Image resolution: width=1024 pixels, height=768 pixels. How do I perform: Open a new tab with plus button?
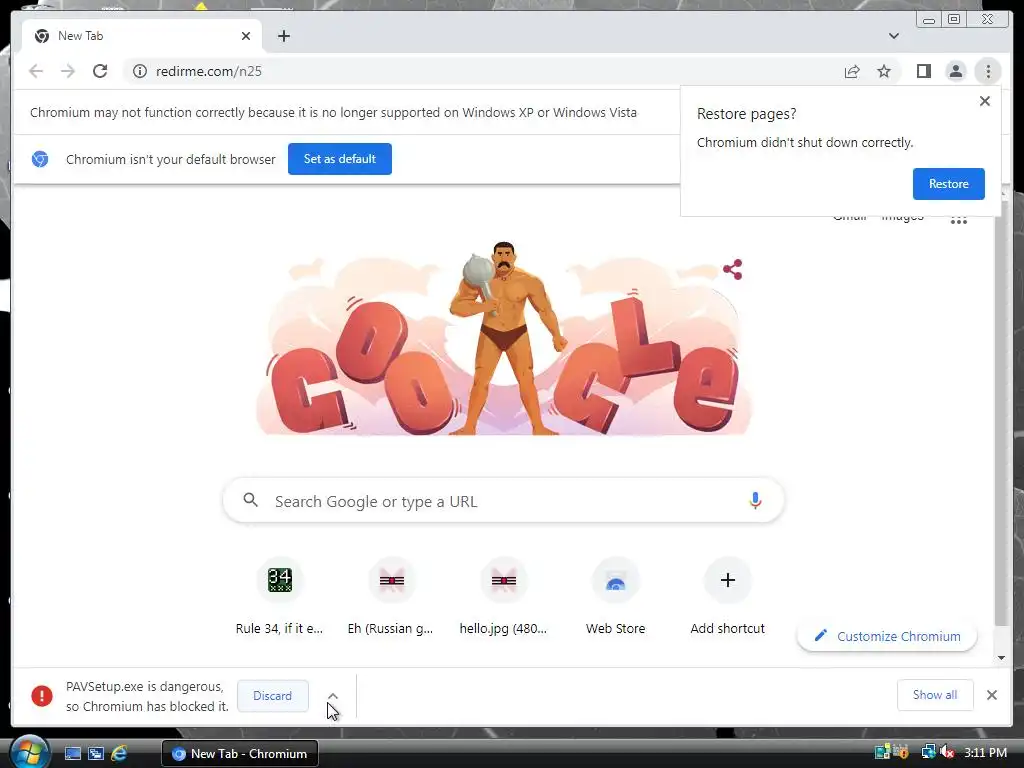(283, 36)
